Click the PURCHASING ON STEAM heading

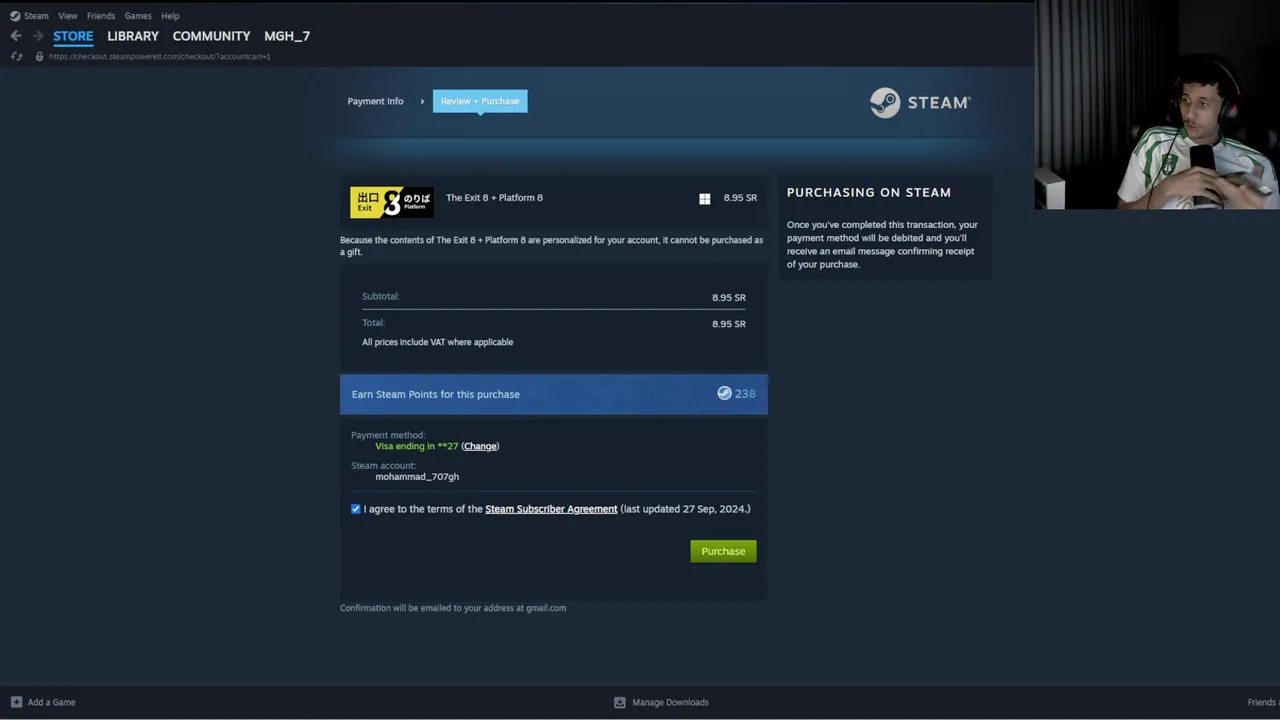[x=868, y=192]
